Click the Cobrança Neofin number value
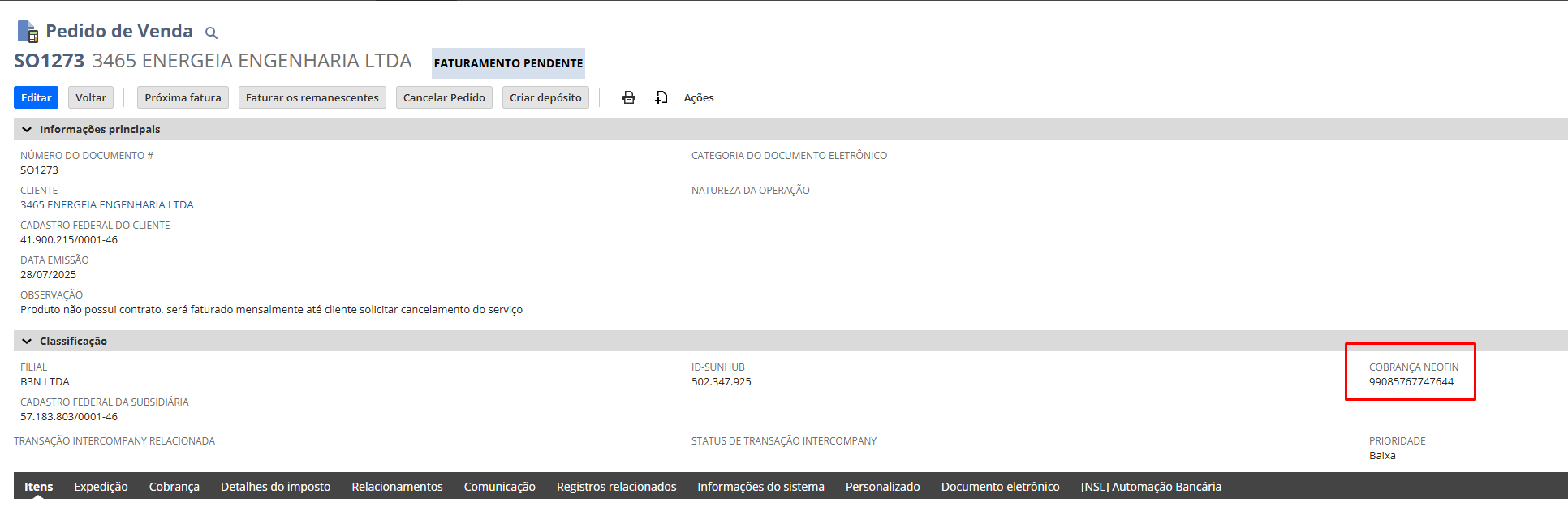This screenshot has width=1568, height=507. pyautogui.click(x=1411, y=382)
